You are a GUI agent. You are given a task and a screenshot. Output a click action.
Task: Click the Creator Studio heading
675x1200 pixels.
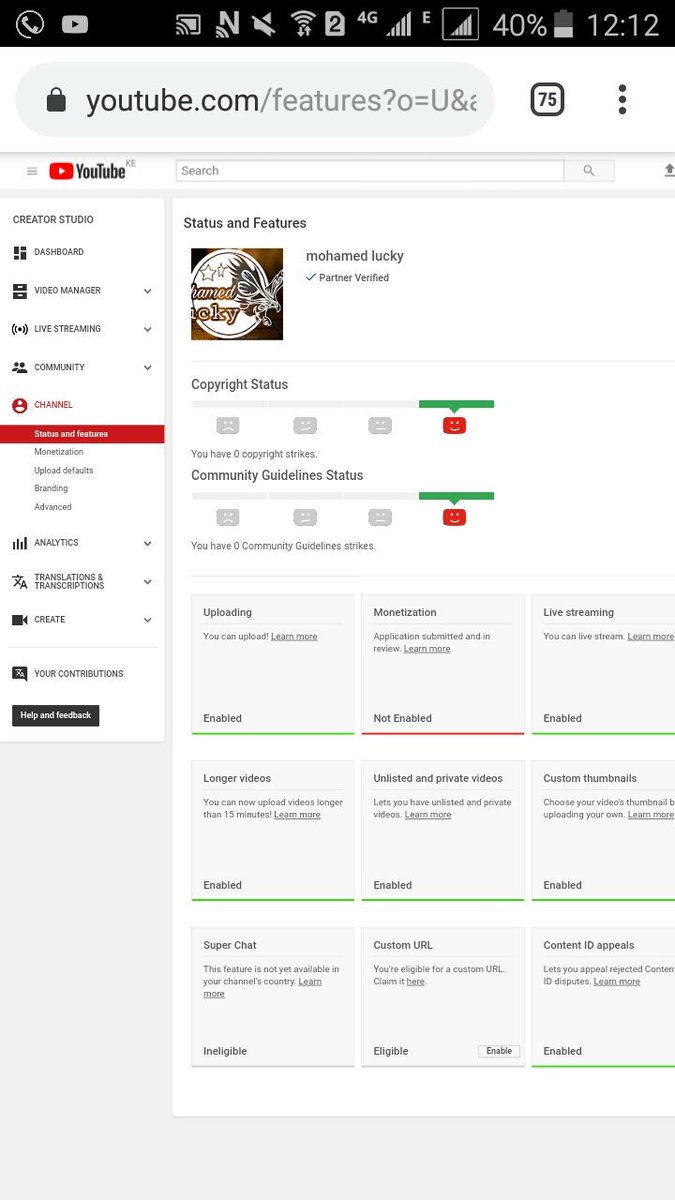[53, 220]
